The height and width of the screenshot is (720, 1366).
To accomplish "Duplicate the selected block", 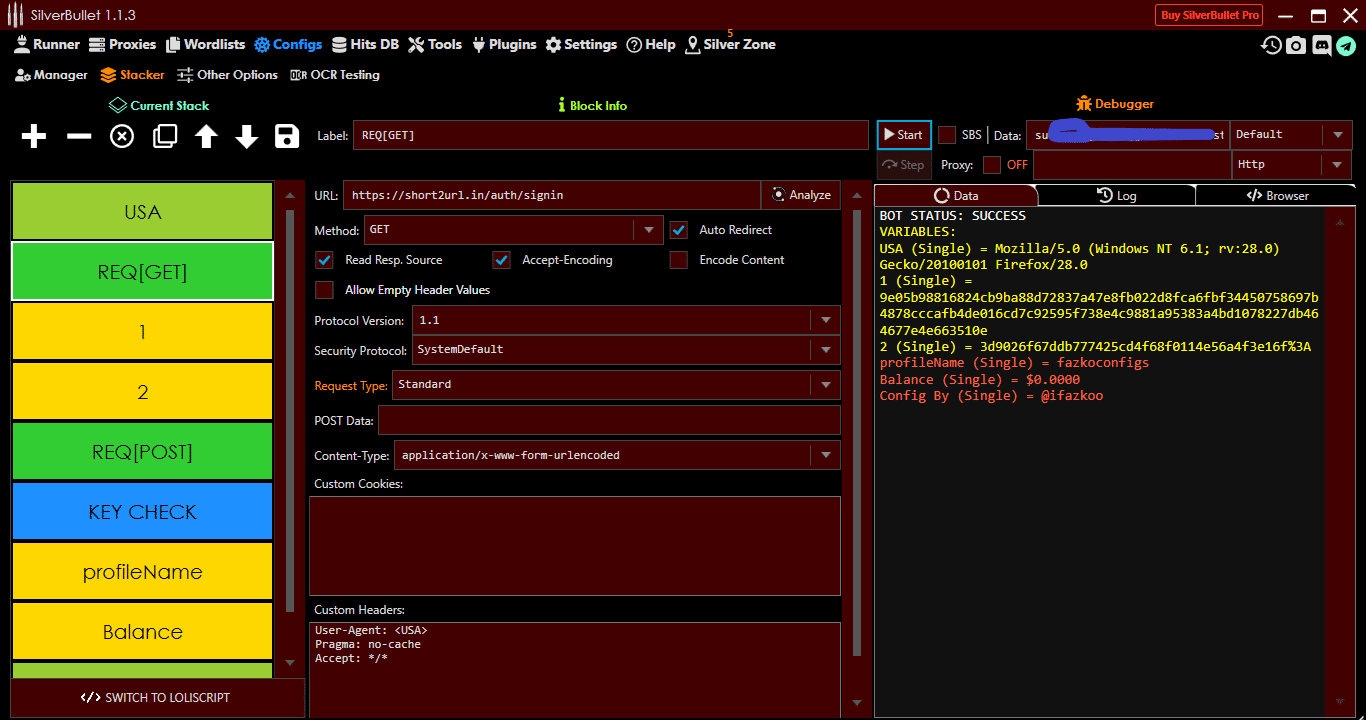I will pos(162,136).
